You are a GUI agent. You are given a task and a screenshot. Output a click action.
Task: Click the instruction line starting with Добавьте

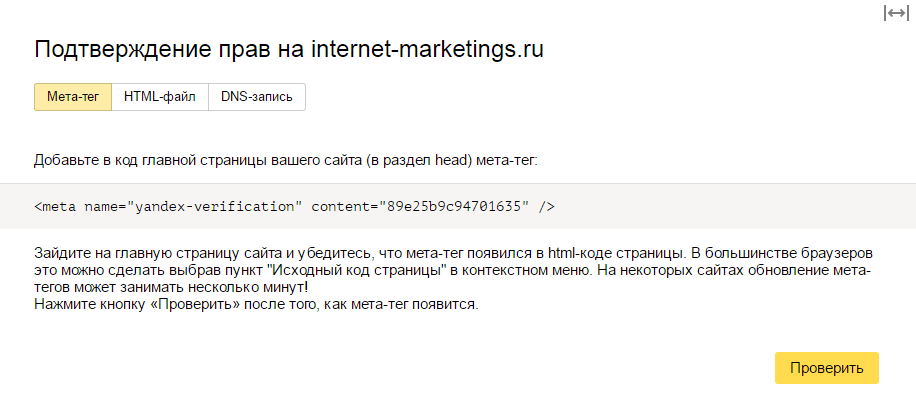pos(286,159)
